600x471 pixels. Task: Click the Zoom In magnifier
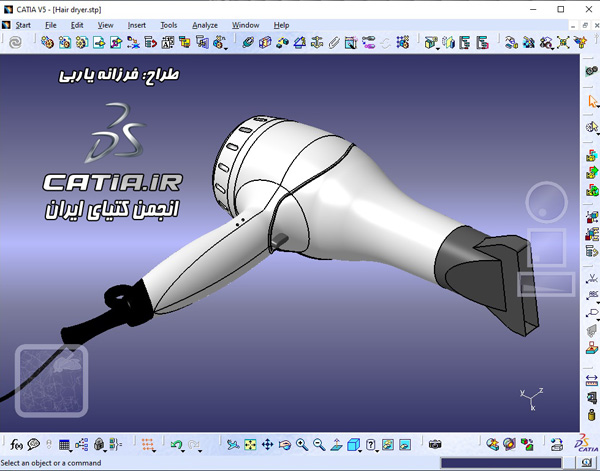[302, 445]
